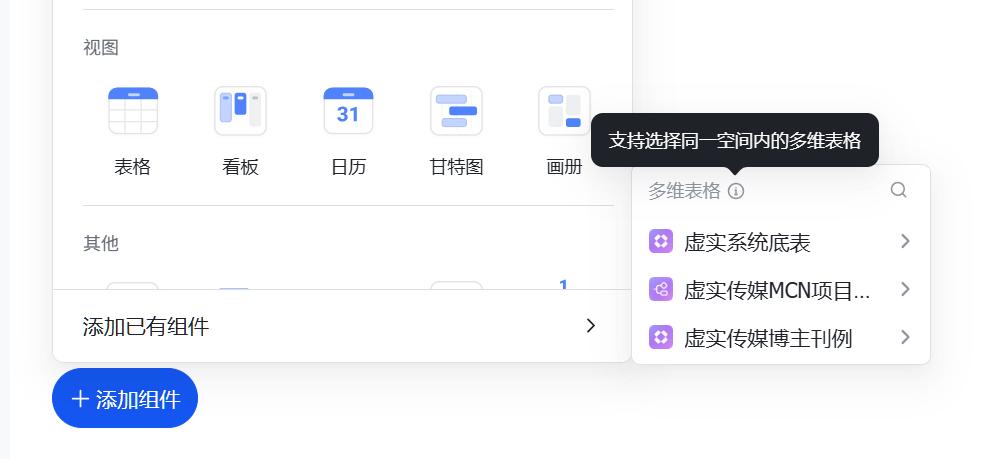Click the purple icon of 虚实系统底表

coord(661,241)
